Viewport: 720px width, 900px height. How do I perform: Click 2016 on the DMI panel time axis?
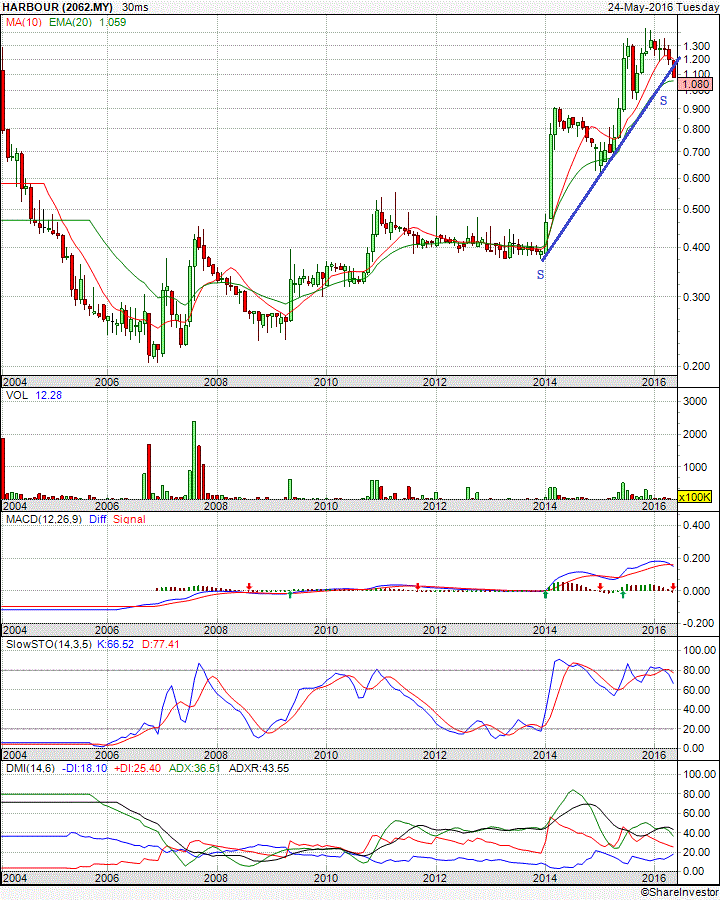point(654,878)
